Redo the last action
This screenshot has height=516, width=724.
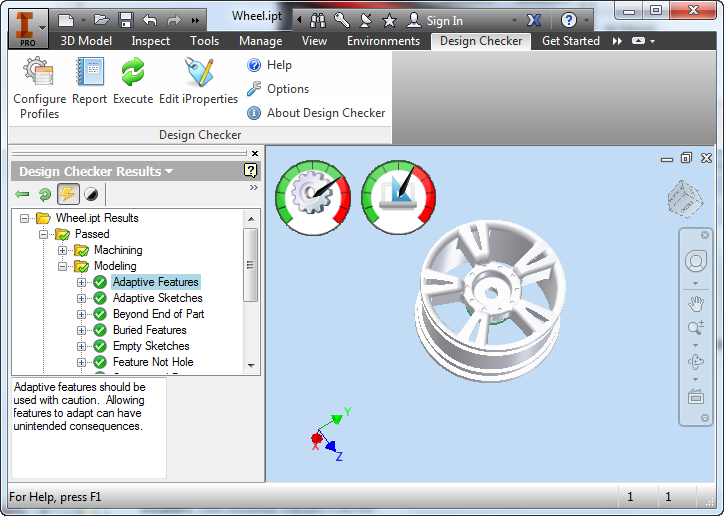point(174,20)
